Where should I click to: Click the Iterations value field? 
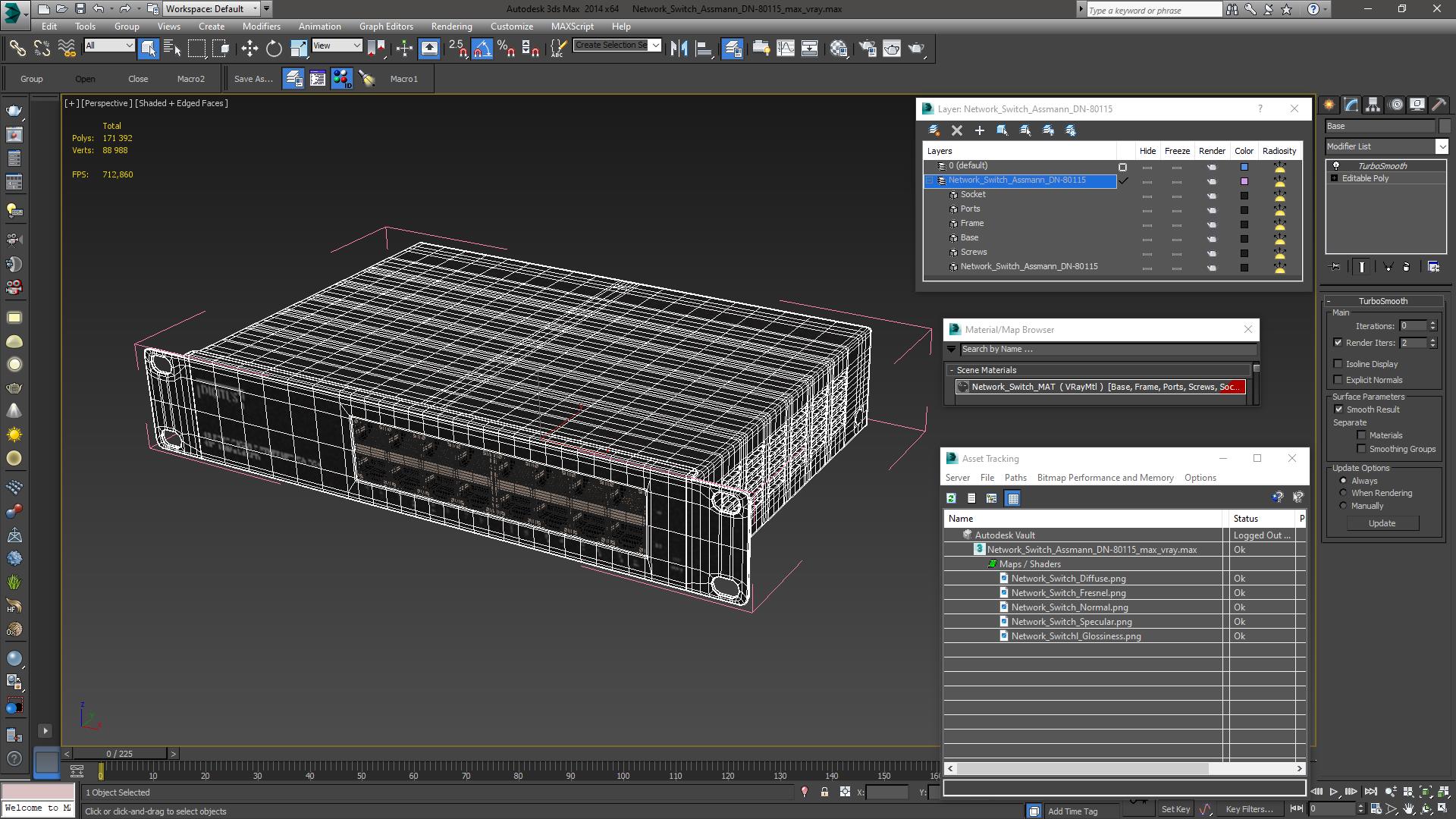click(x=1413, y=326)
